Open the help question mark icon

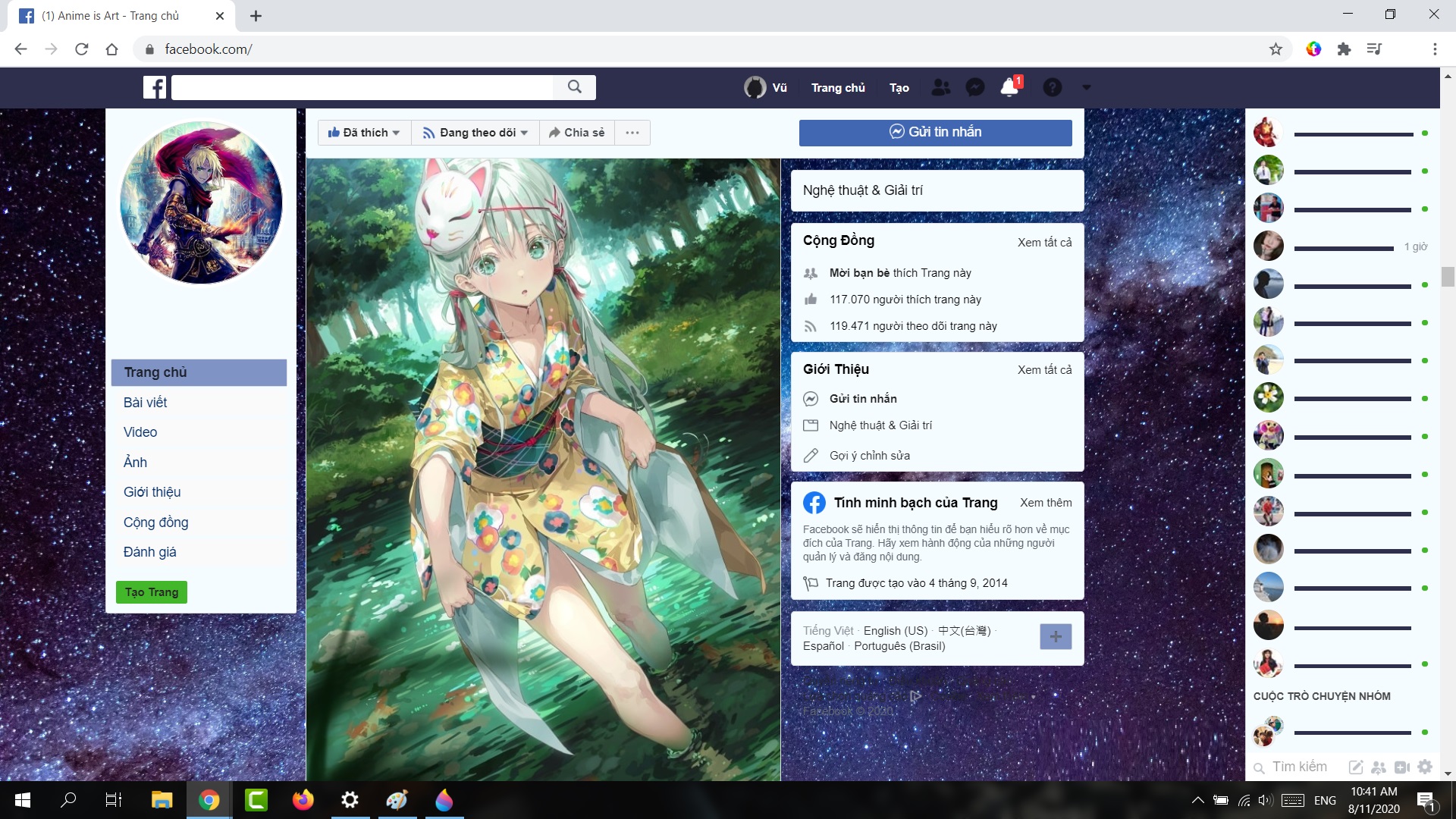1053,87
